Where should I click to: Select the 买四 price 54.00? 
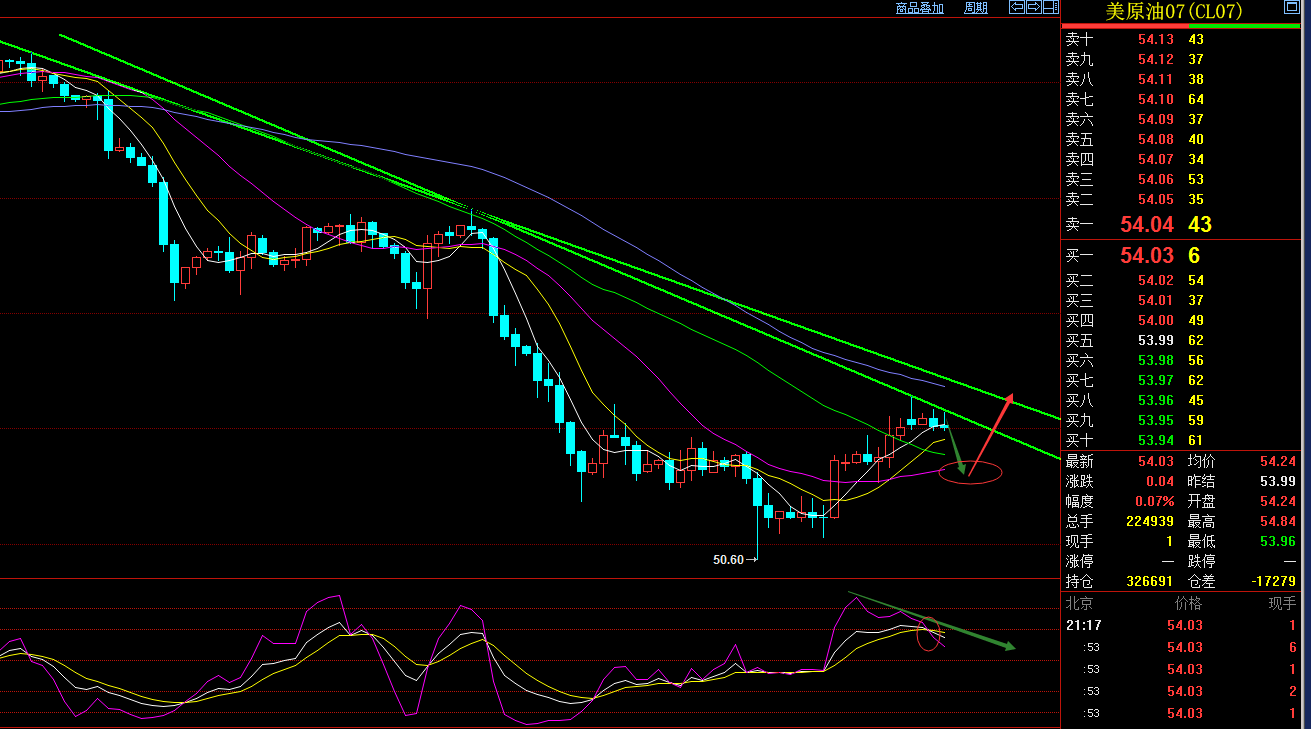1156,320
